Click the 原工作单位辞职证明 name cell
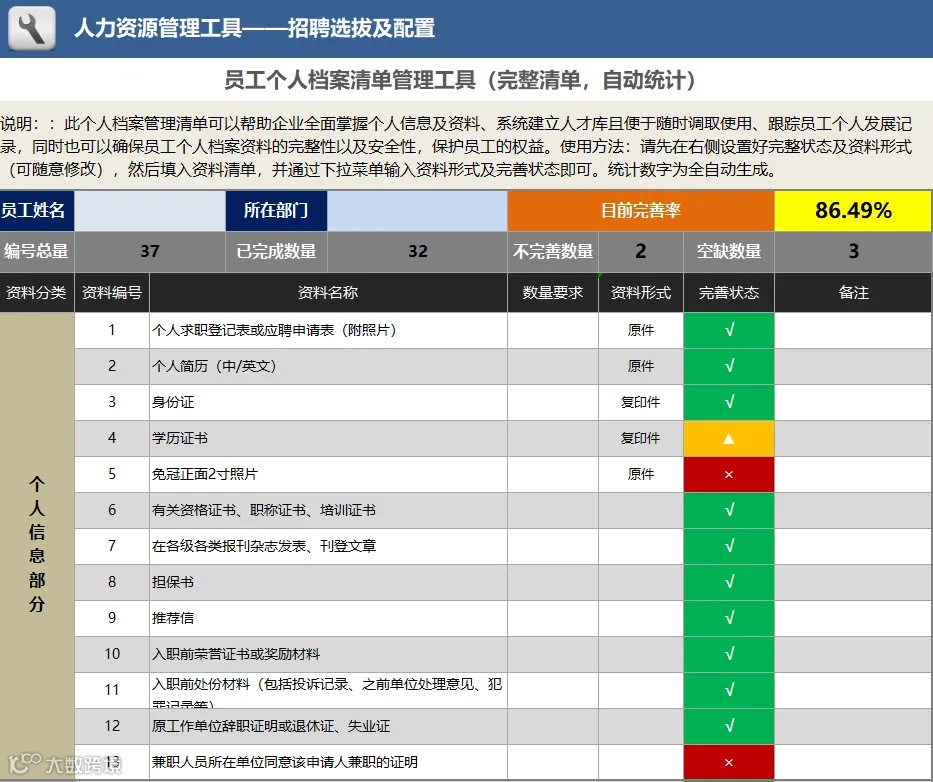The height and width of the screenshot is (782, 933). 328,727
